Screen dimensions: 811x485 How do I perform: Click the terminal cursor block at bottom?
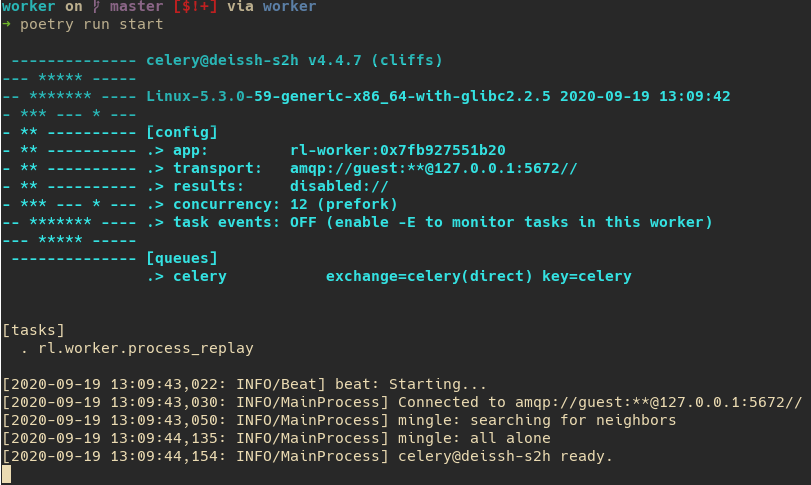pyautogui.click(x=6, y=474)
